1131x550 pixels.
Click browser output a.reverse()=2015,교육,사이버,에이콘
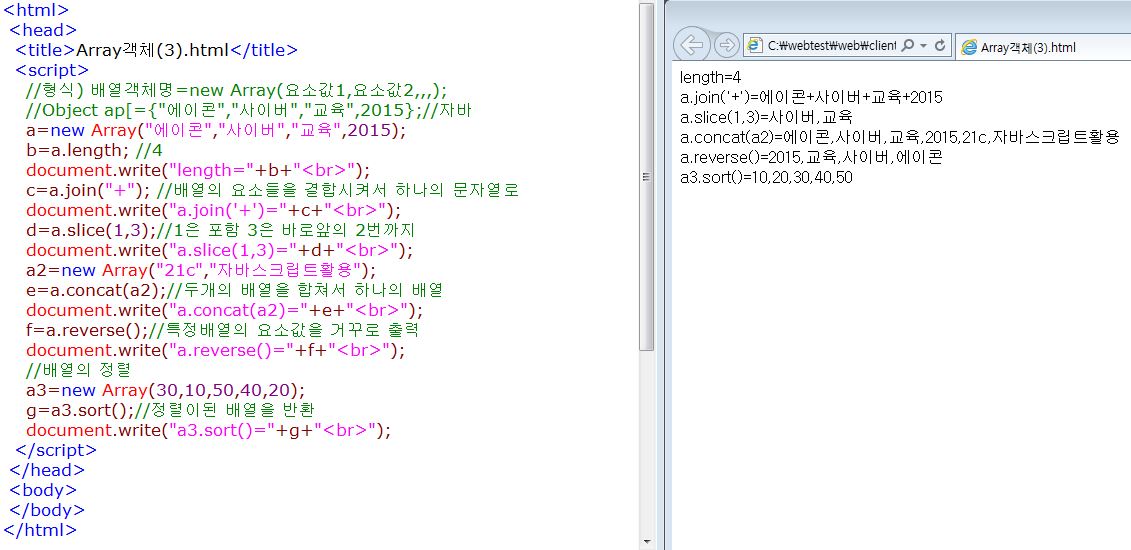811,157
